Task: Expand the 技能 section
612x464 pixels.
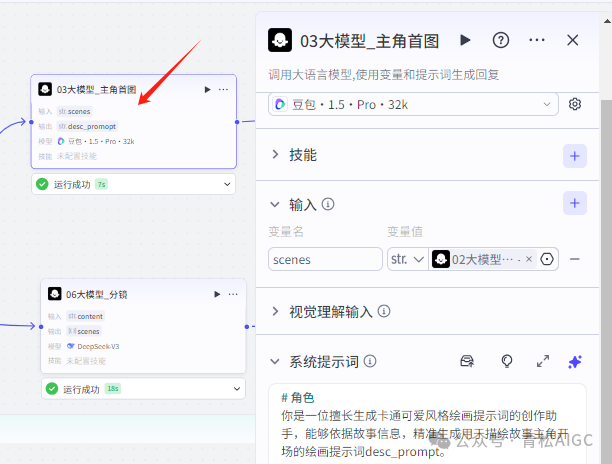Action: coord(275,155)
